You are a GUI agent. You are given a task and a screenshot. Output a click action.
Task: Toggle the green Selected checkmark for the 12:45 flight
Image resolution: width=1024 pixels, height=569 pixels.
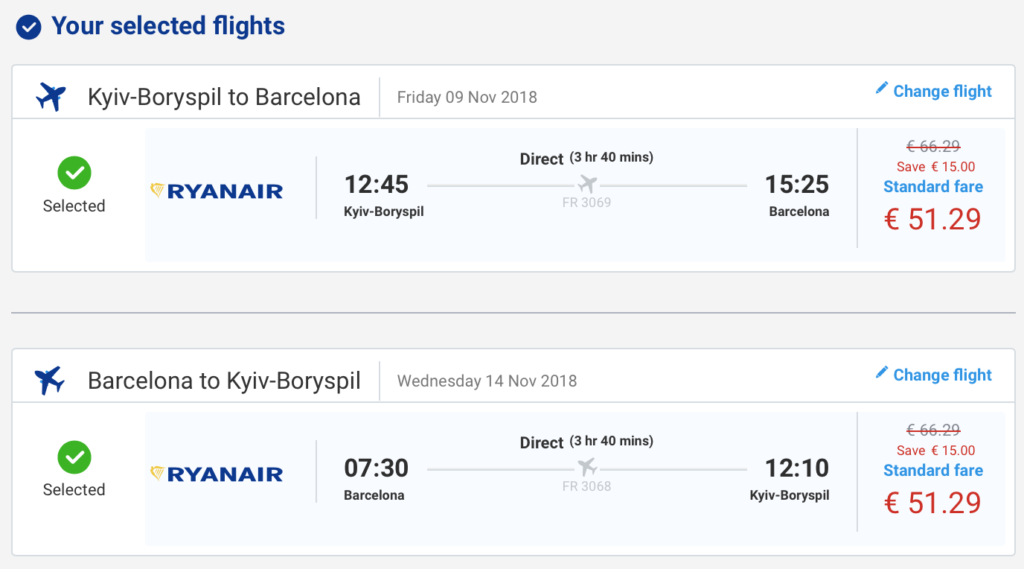[74, 174]
